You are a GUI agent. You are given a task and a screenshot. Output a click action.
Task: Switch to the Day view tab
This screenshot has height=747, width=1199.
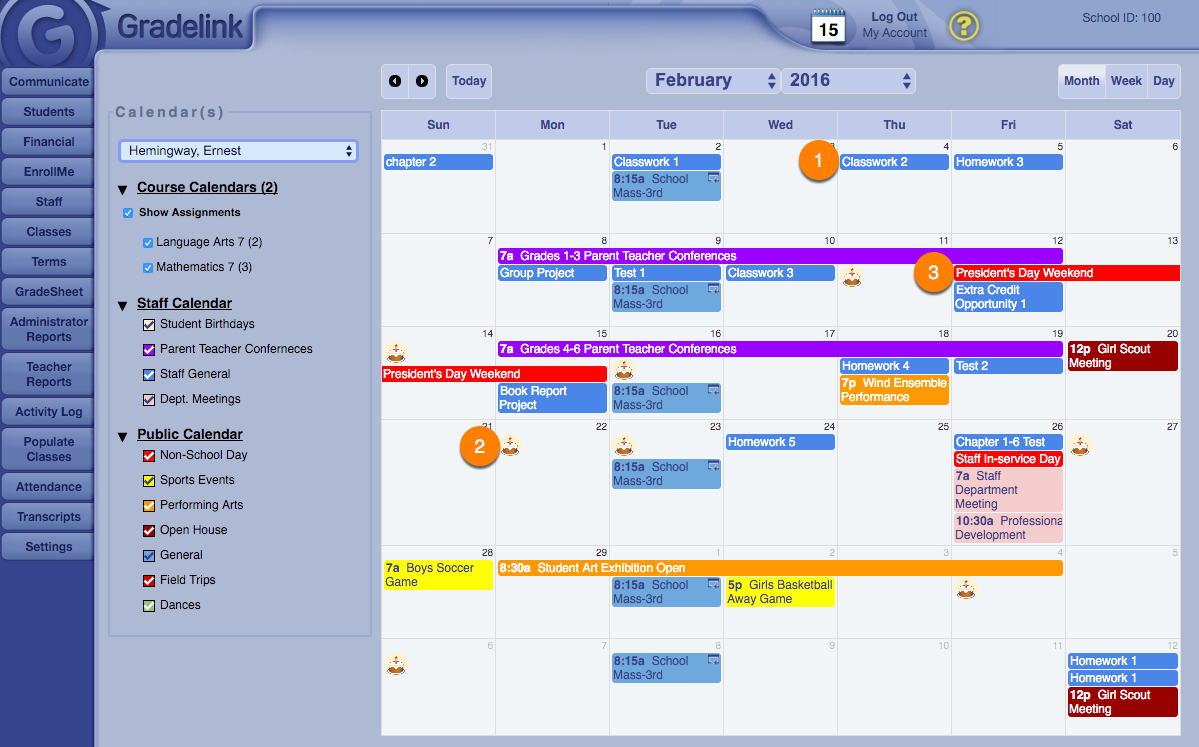coord(1163,81)
